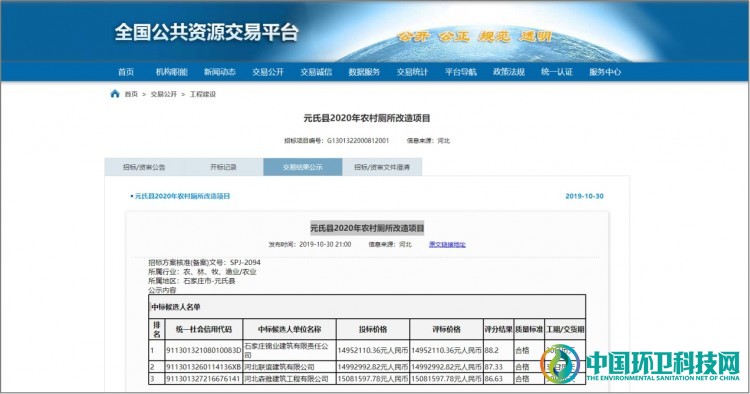Switch to the 招标/资审公告 tab
The image size is (750, 394).
click(x=144, y=167)
